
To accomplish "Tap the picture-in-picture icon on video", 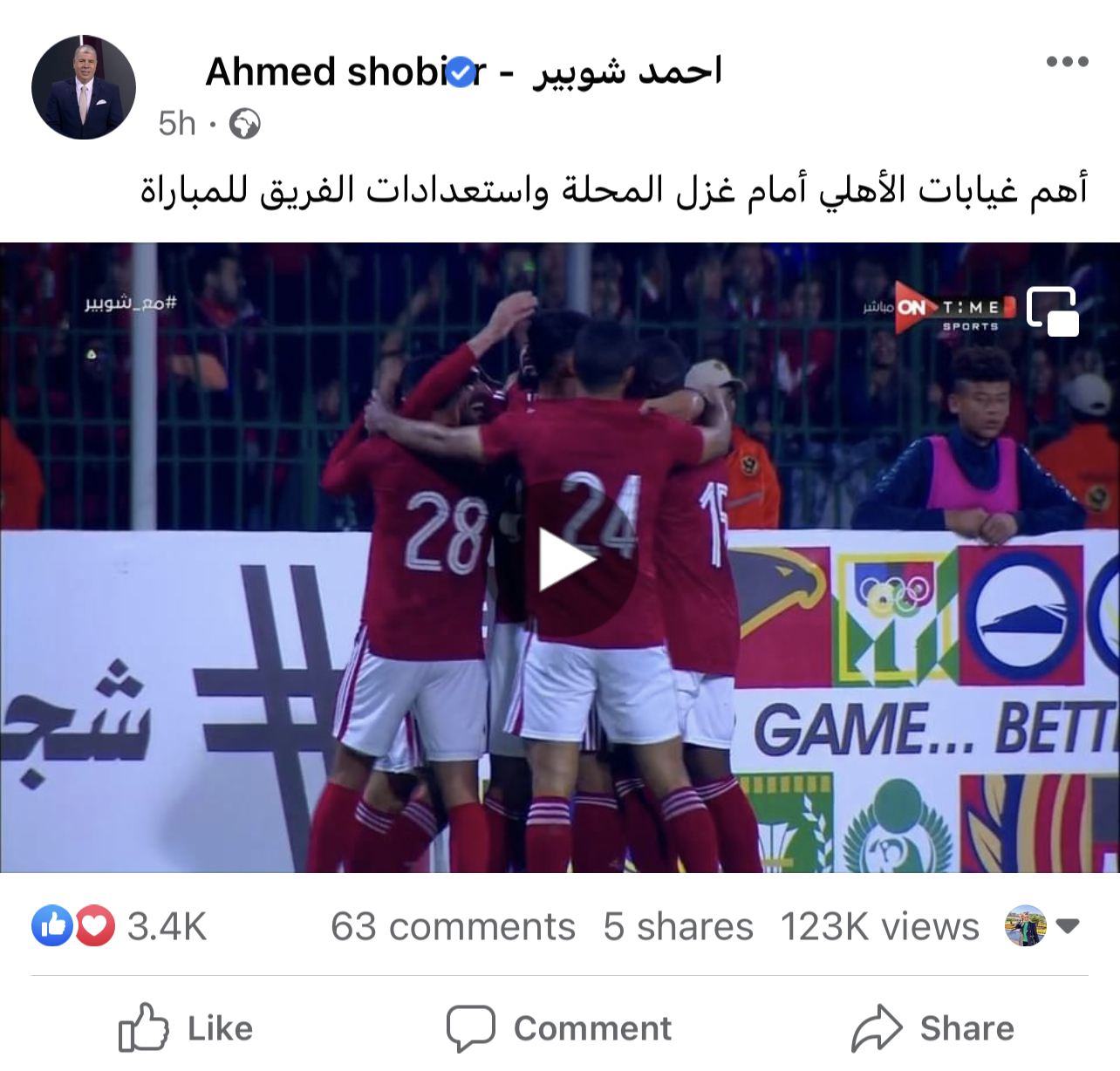I will [1053, 311].
